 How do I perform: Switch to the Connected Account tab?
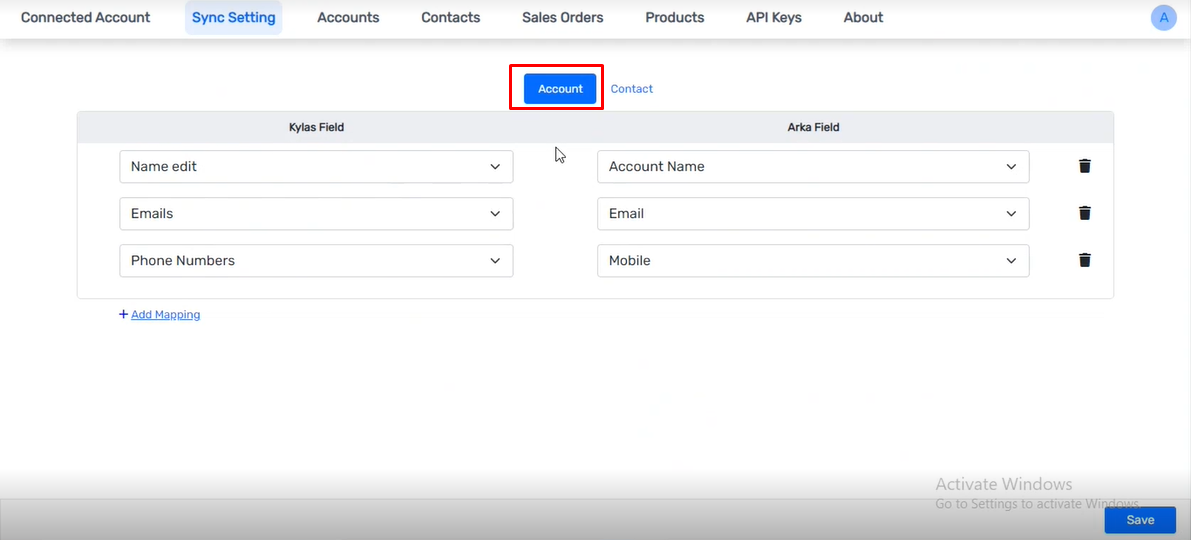tap(86, 17)
